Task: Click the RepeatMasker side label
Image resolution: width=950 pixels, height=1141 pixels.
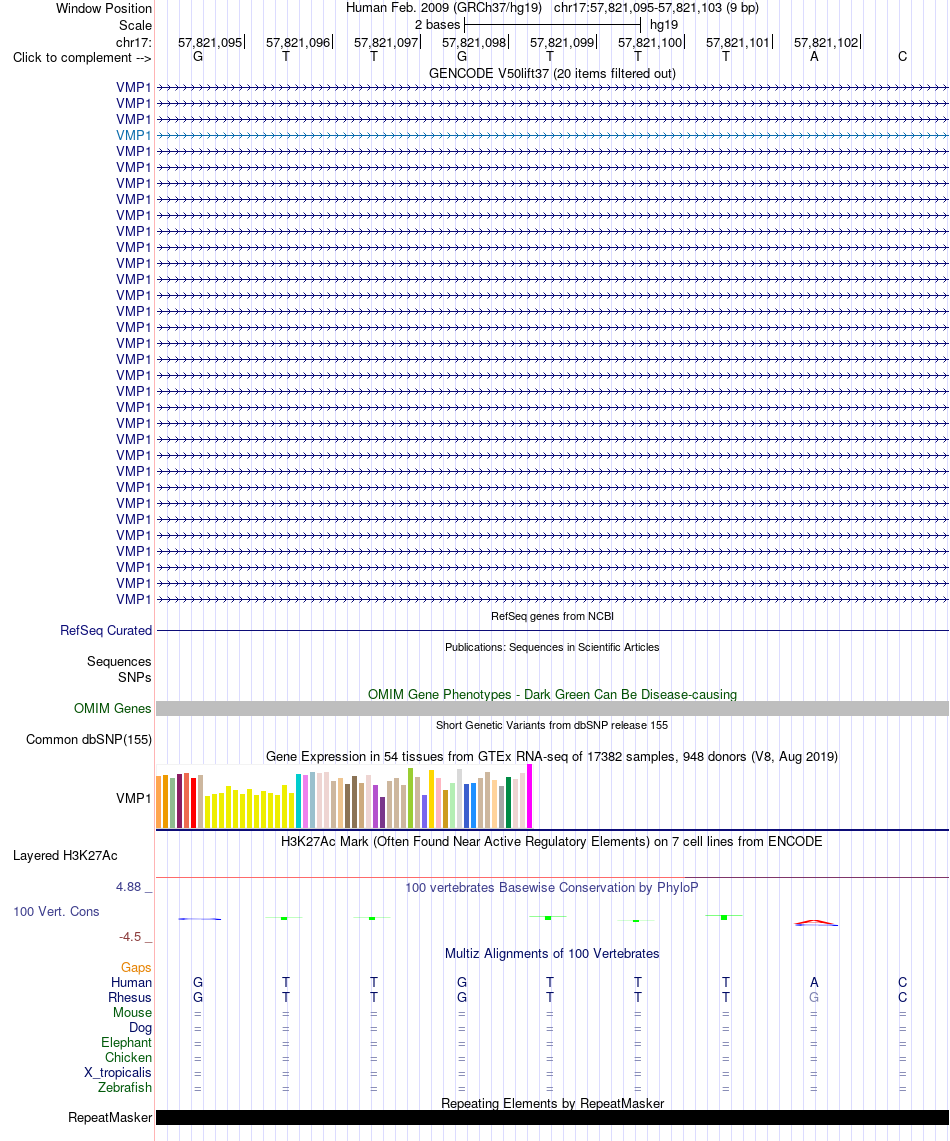Action: pyautogui.click(x=110, y=1118)
